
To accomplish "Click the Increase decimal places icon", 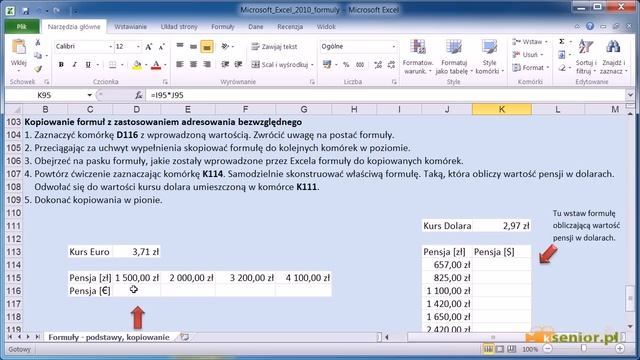I will (x=378, y=64).
